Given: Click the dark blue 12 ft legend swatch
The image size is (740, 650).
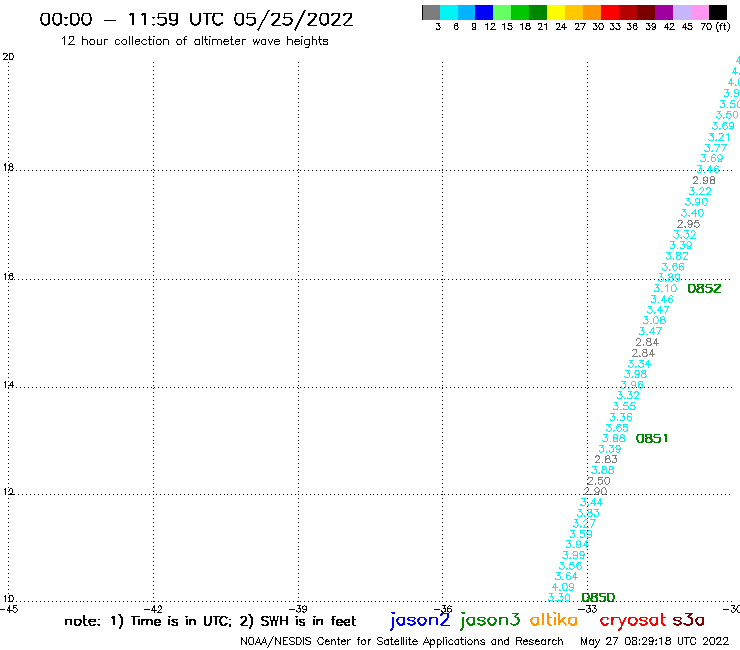Looking at the screenshot, I should click(x=485, y=12).
